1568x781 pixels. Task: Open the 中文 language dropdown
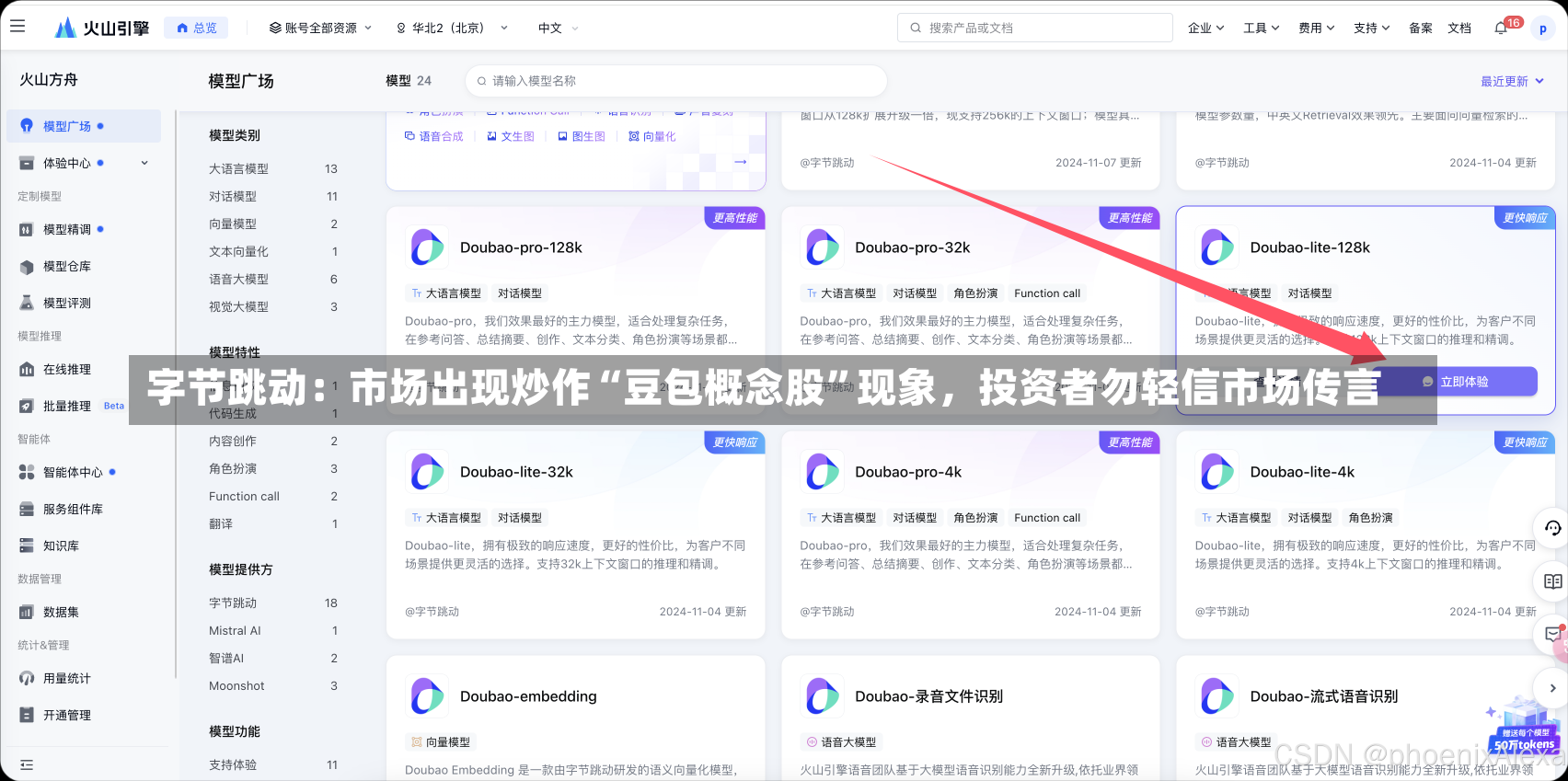coord(559,28)
